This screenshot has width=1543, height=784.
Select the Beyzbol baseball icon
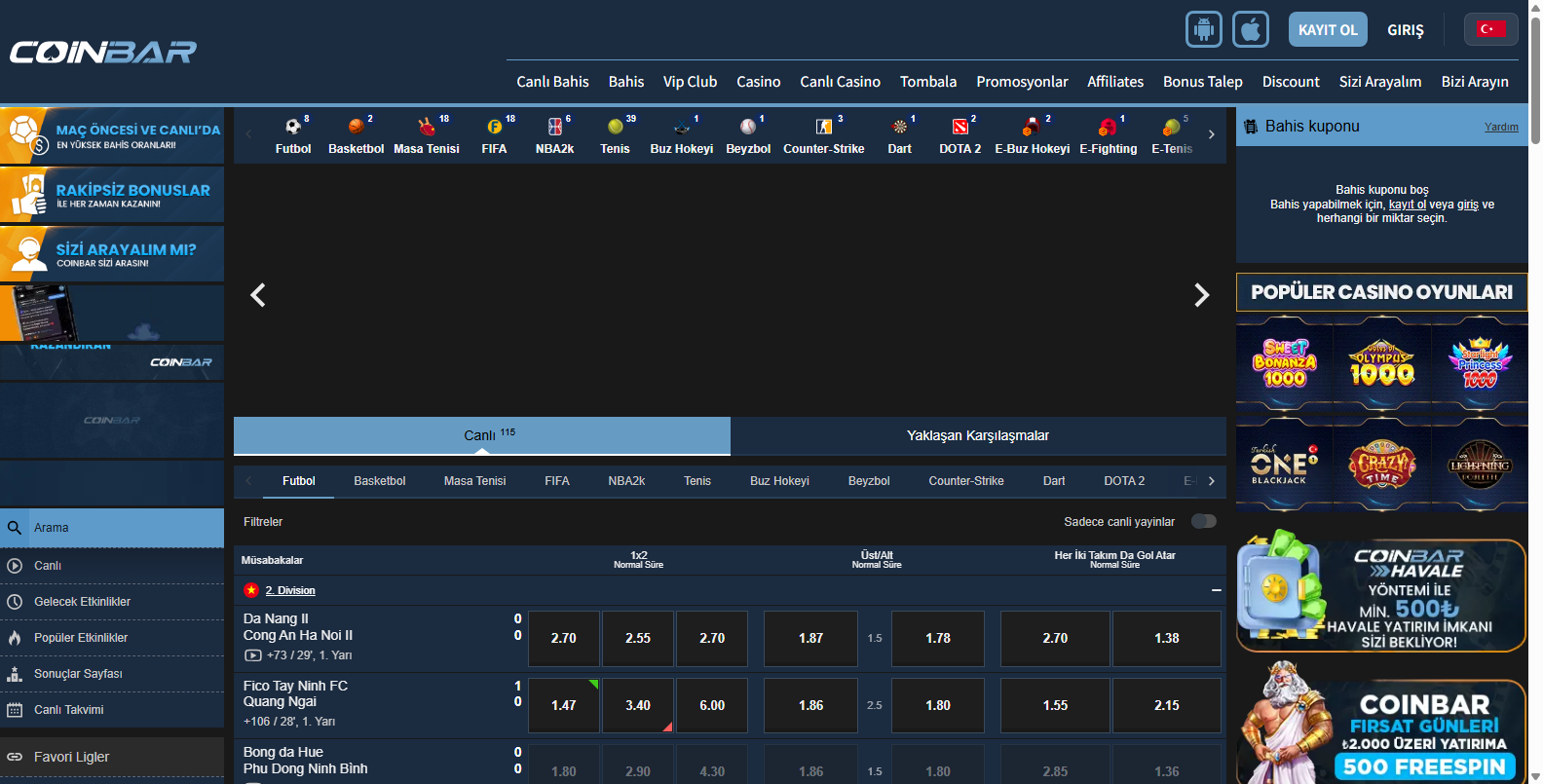[747, 127]
